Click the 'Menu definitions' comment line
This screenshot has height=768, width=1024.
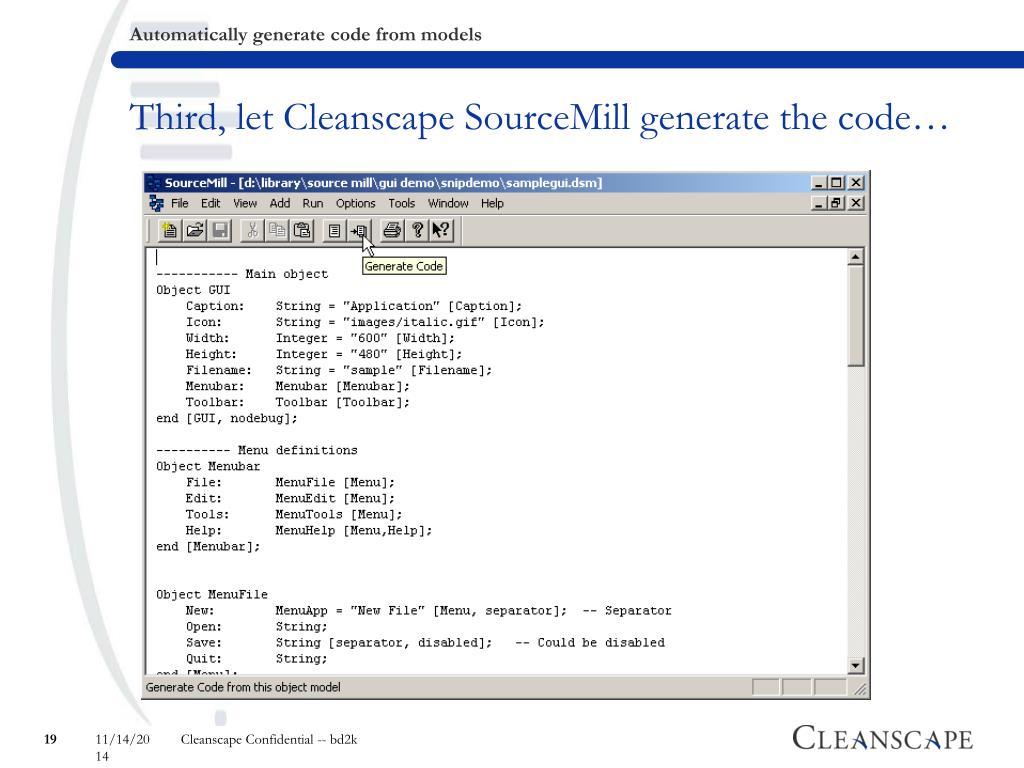(257, 450)
